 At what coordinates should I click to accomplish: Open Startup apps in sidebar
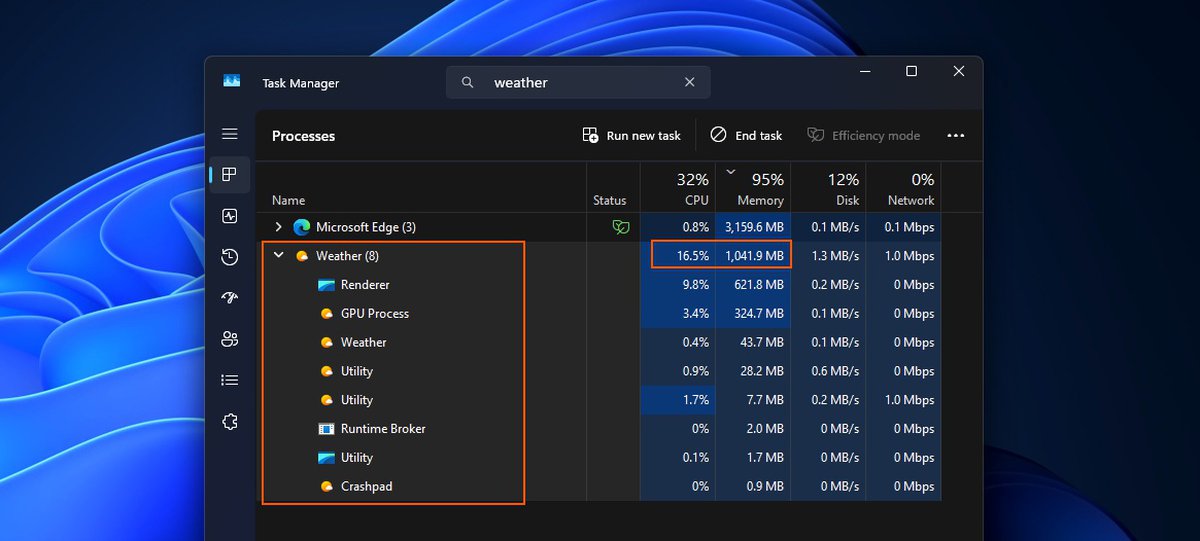(x=230, y=298)
